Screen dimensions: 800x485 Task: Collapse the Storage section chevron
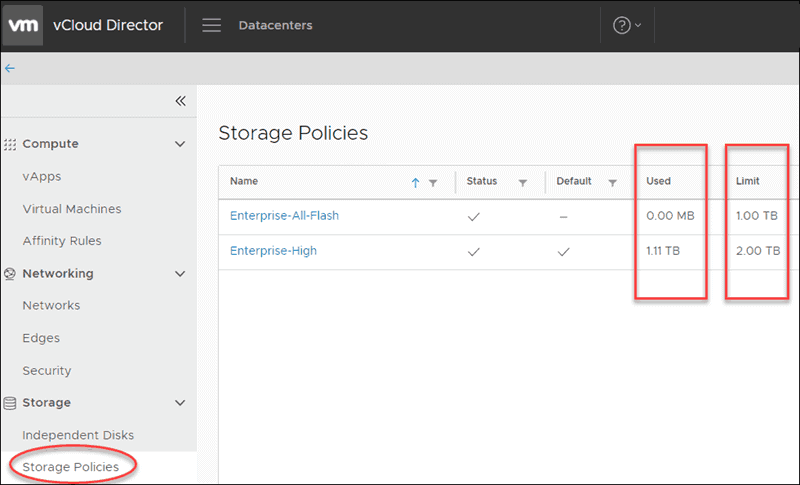(x=180, y=403)
